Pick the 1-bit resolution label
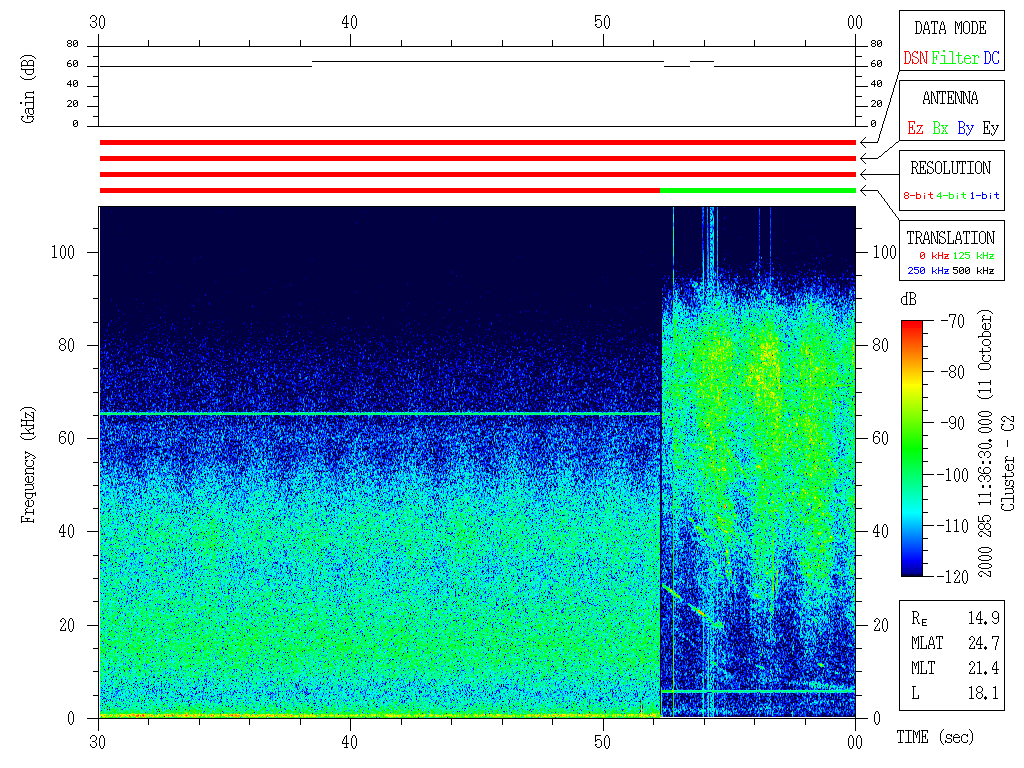The height and width of the screenshot is (768, 1024). pyautogui.click(x=984, y=196)
